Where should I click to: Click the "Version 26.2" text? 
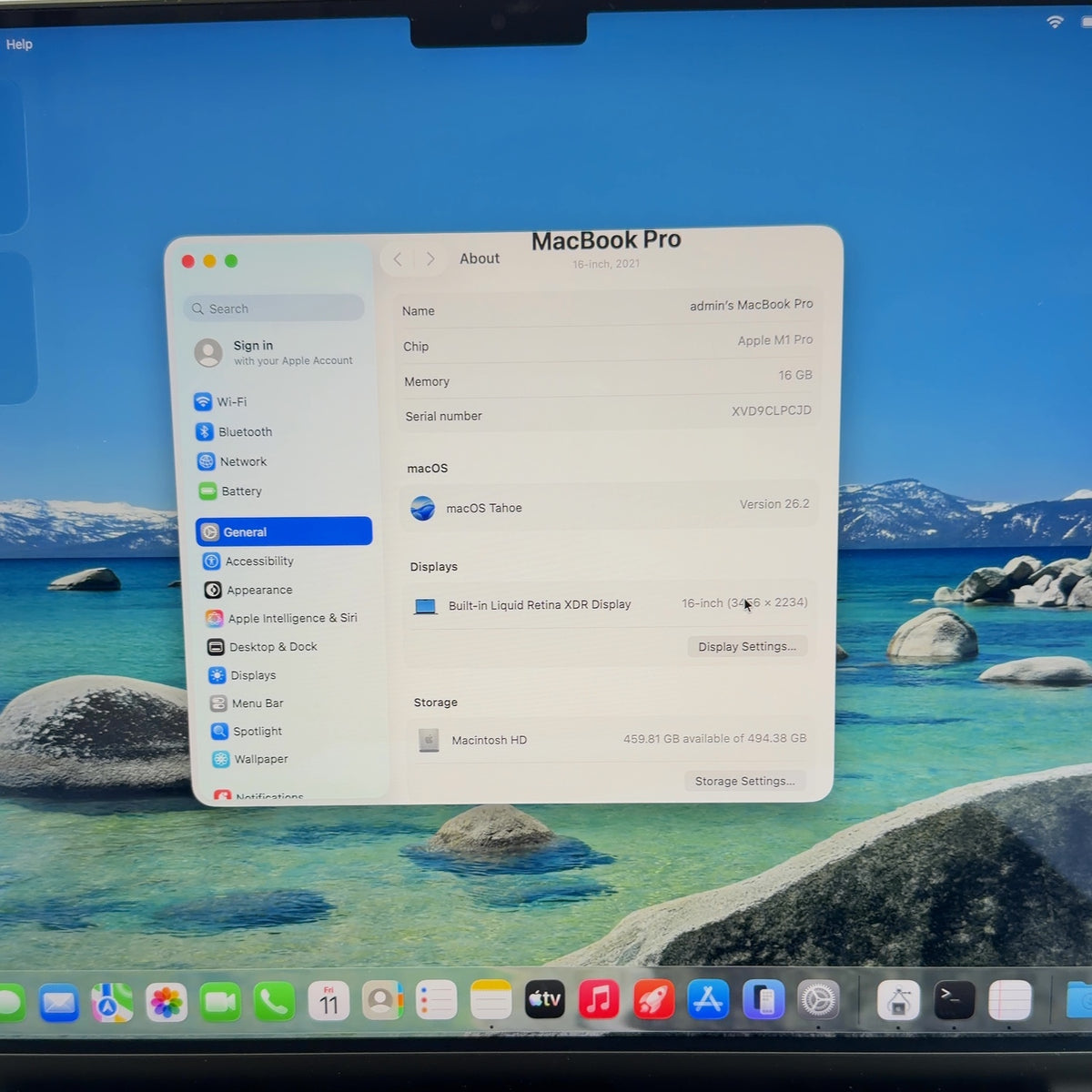click(x=774, y=503)
